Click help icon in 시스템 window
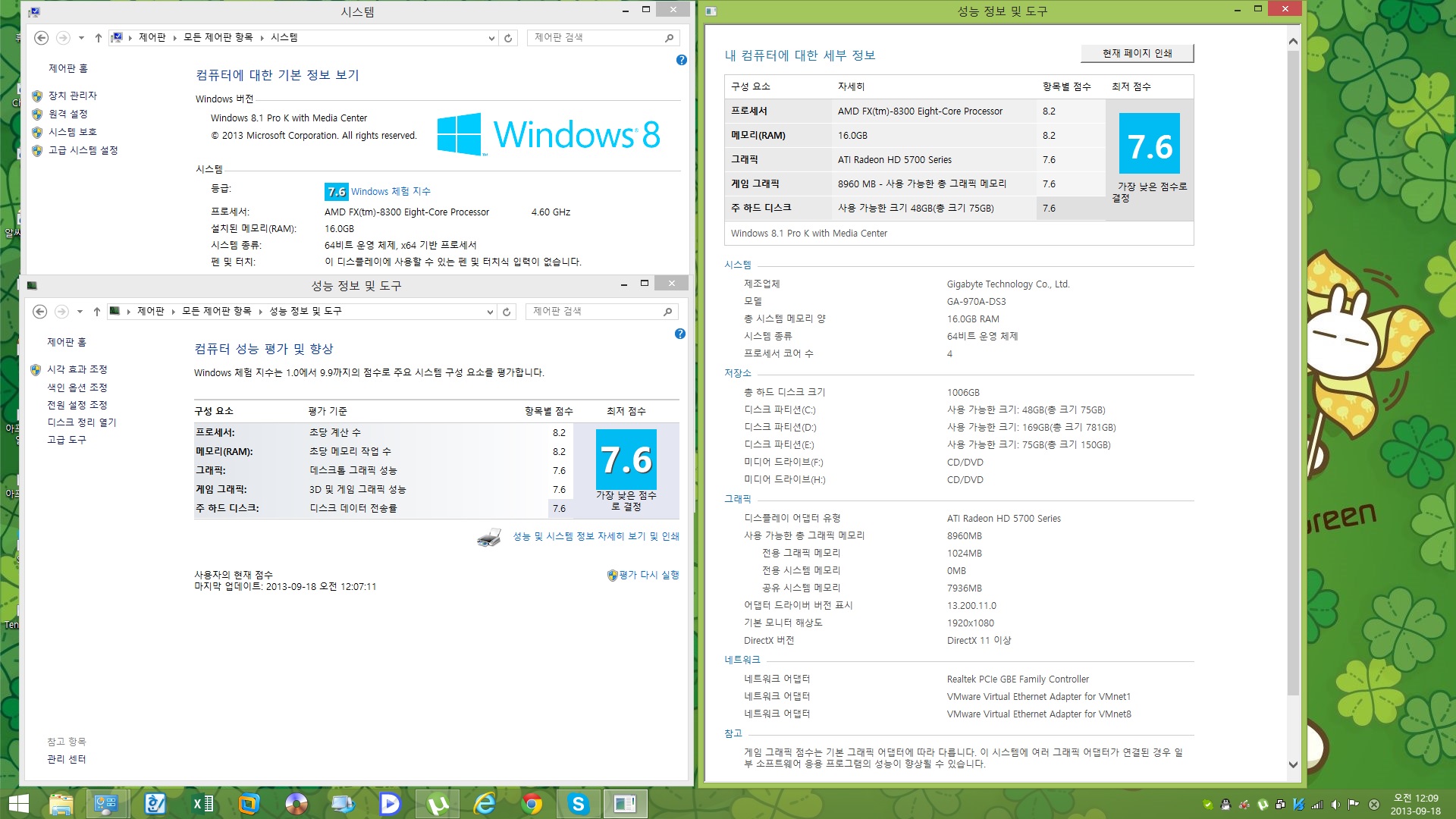The height and width of the screenshot is (819, 1456). [x=682, y=60]
